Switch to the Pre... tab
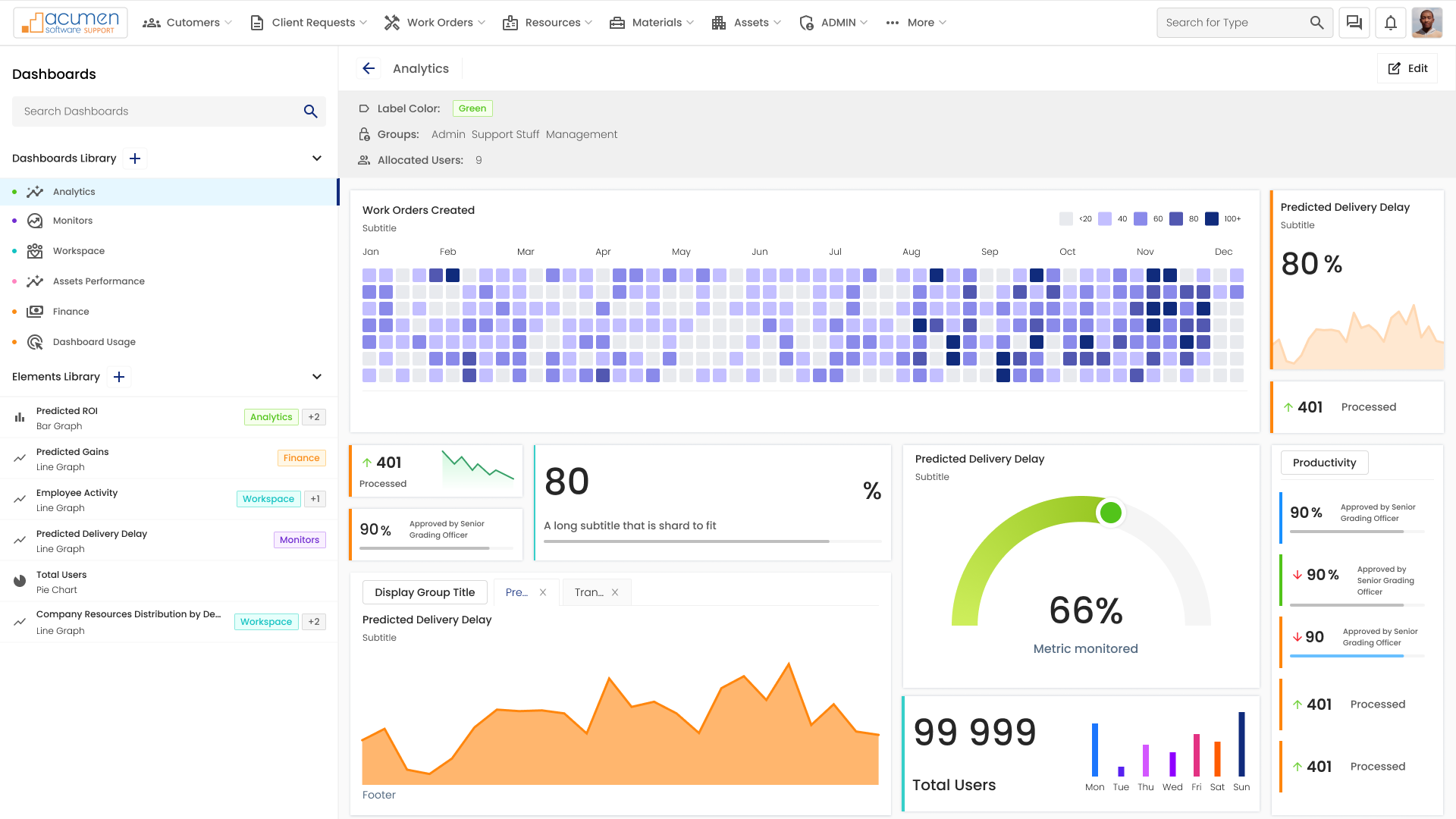This screenshot has height=819, width=1456. [x=516, y=592]
